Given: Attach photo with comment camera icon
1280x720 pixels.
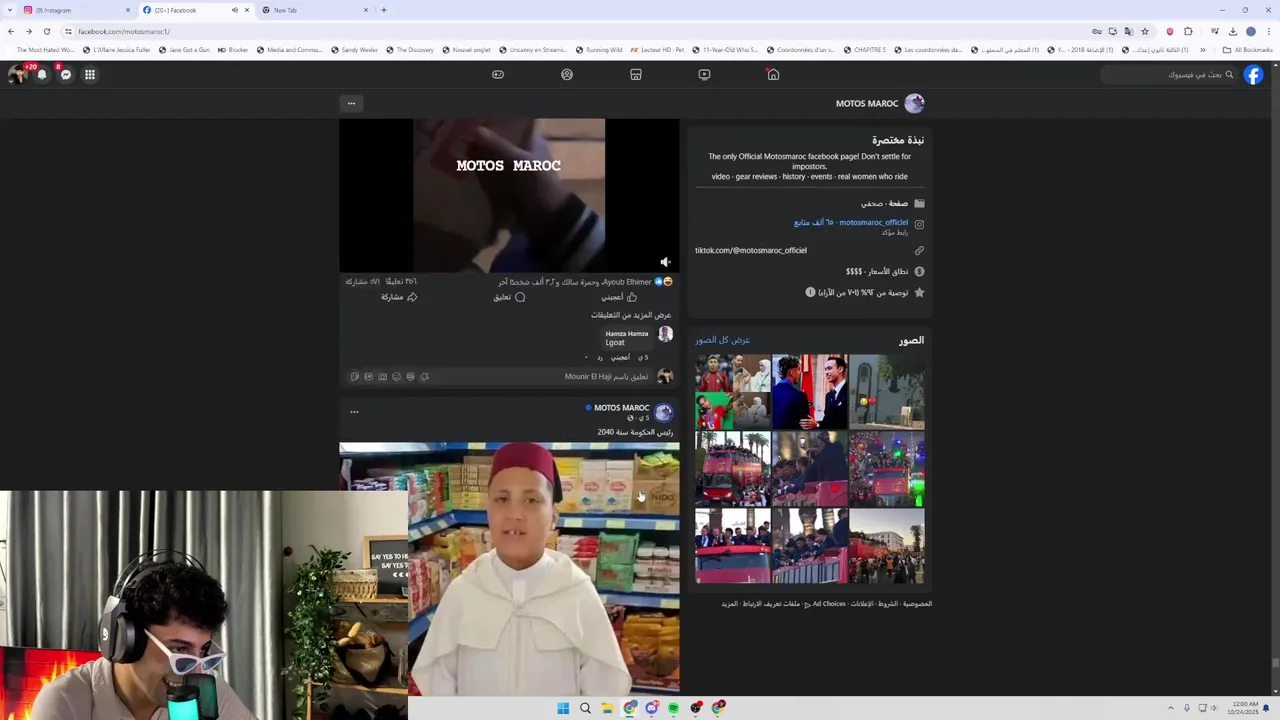Looking at the screenshot, I should (x=382, y=377).
